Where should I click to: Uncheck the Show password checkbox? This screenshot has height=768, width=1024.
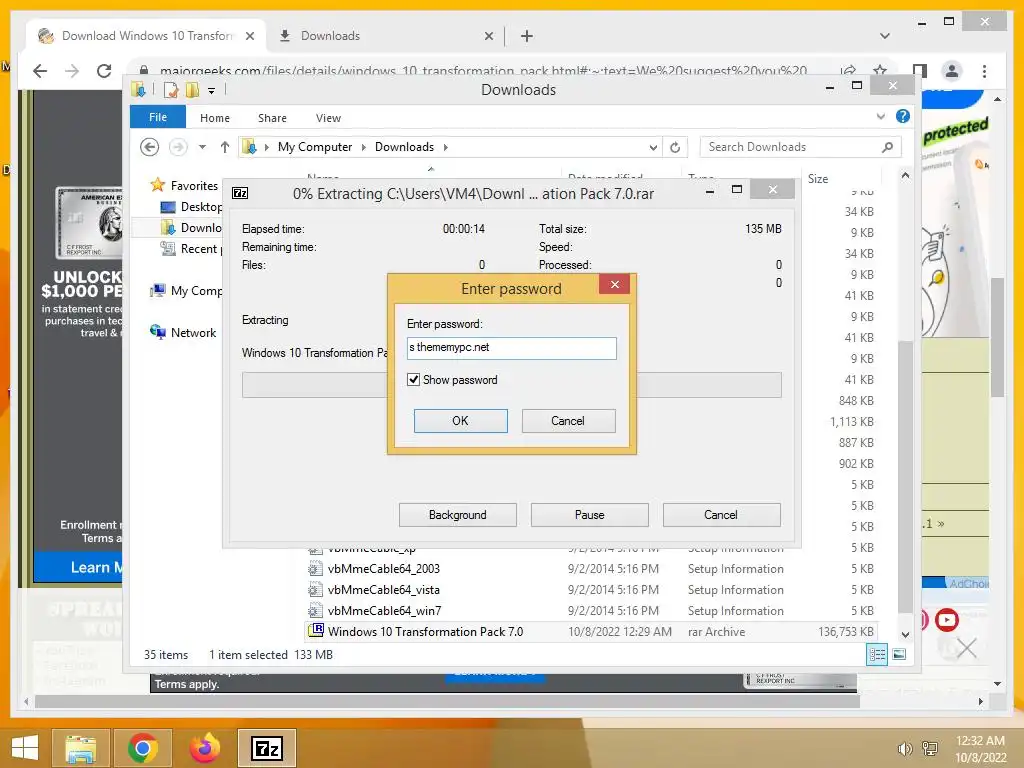point(413,379)
